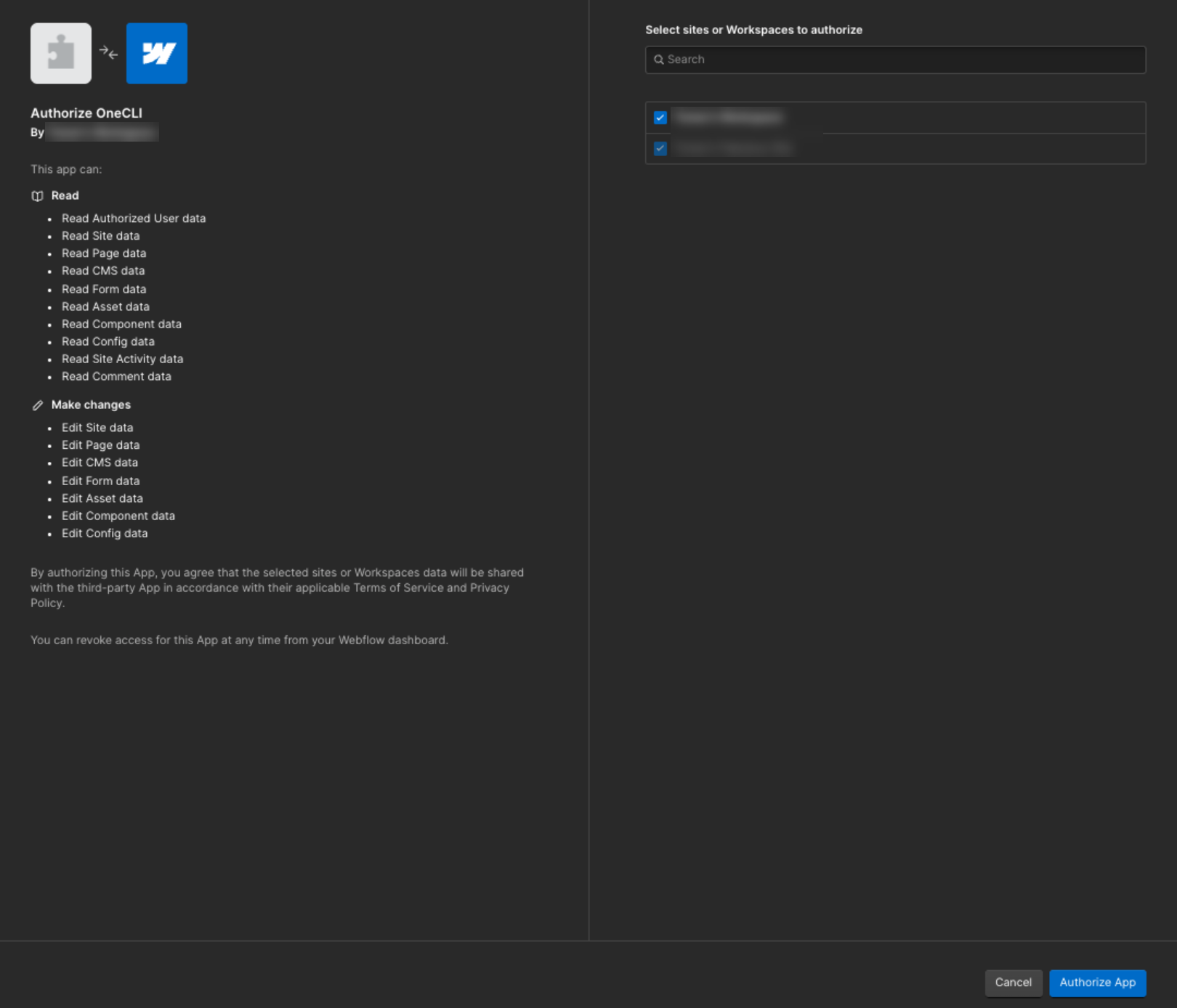This screenshot has width=1177, height=1008.
Task: Click the blue Webflow logo icon
Action: click(x=157, y=53)
